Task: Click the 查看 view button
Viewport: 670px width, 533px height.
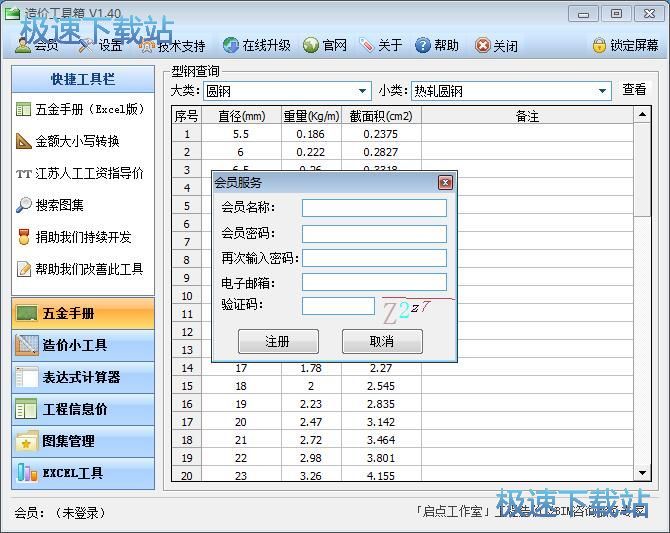Action: tap(634, 89)
